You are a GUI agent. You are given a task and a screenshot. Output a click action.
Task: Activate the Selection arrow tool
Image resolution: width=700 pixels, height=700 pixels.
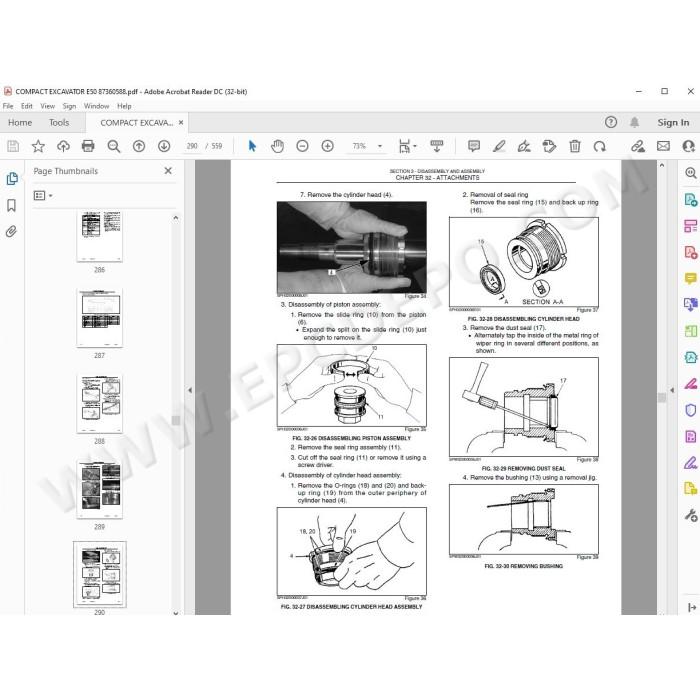[252, 146]
